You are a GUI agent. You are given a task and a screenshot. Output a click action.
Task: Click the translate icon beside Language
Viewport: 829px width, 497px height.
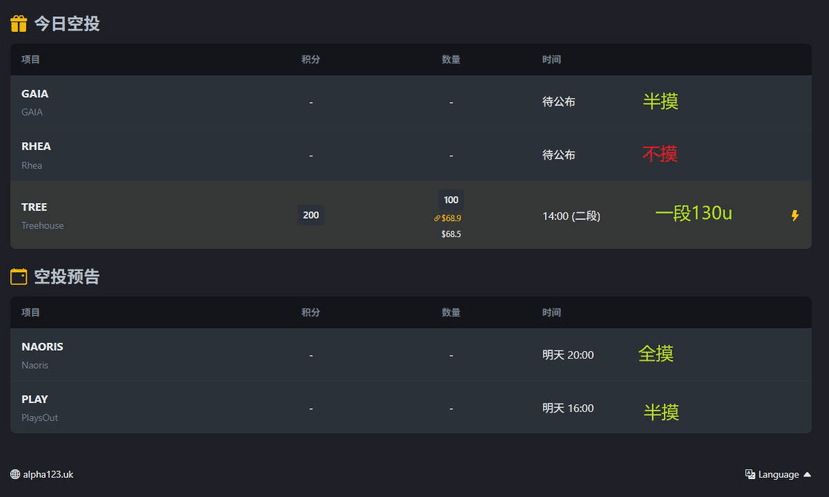pyautogui.click(x=750, y=474)
